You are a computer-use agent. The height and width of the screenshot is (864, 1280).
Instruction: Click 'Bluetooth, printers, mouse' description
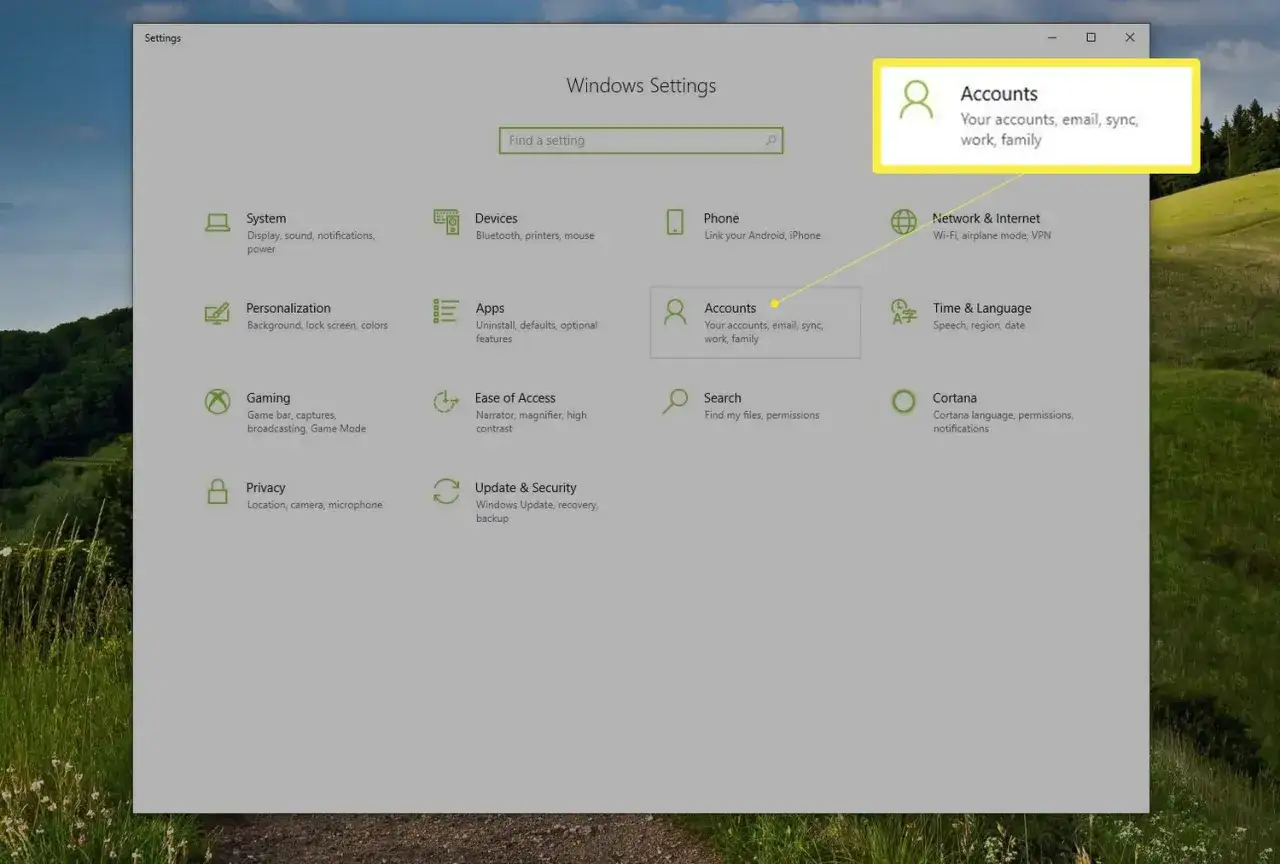pyautogui.click(x=535, y=236)
